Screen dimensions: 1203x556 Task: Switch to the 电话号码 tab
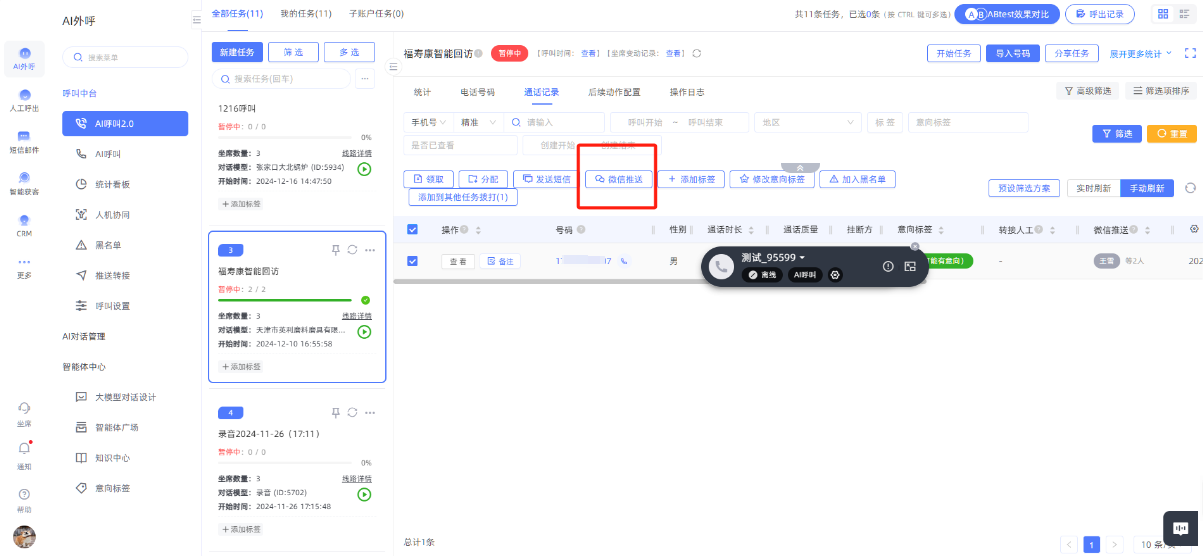(x=477, y=92)
